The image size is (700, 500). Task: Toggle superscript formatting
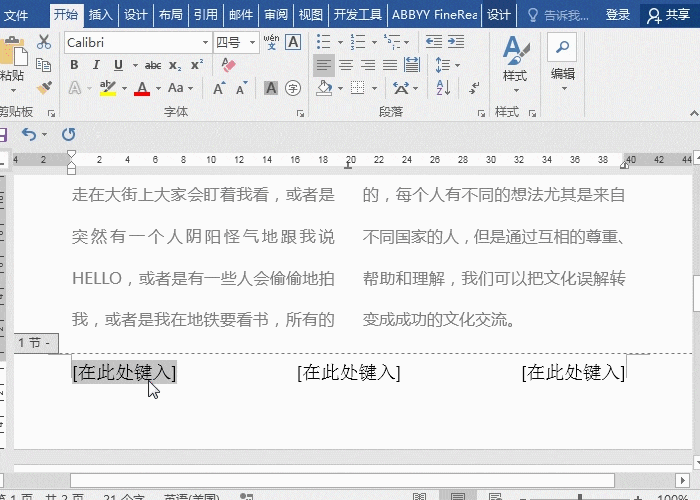point(197,65)
